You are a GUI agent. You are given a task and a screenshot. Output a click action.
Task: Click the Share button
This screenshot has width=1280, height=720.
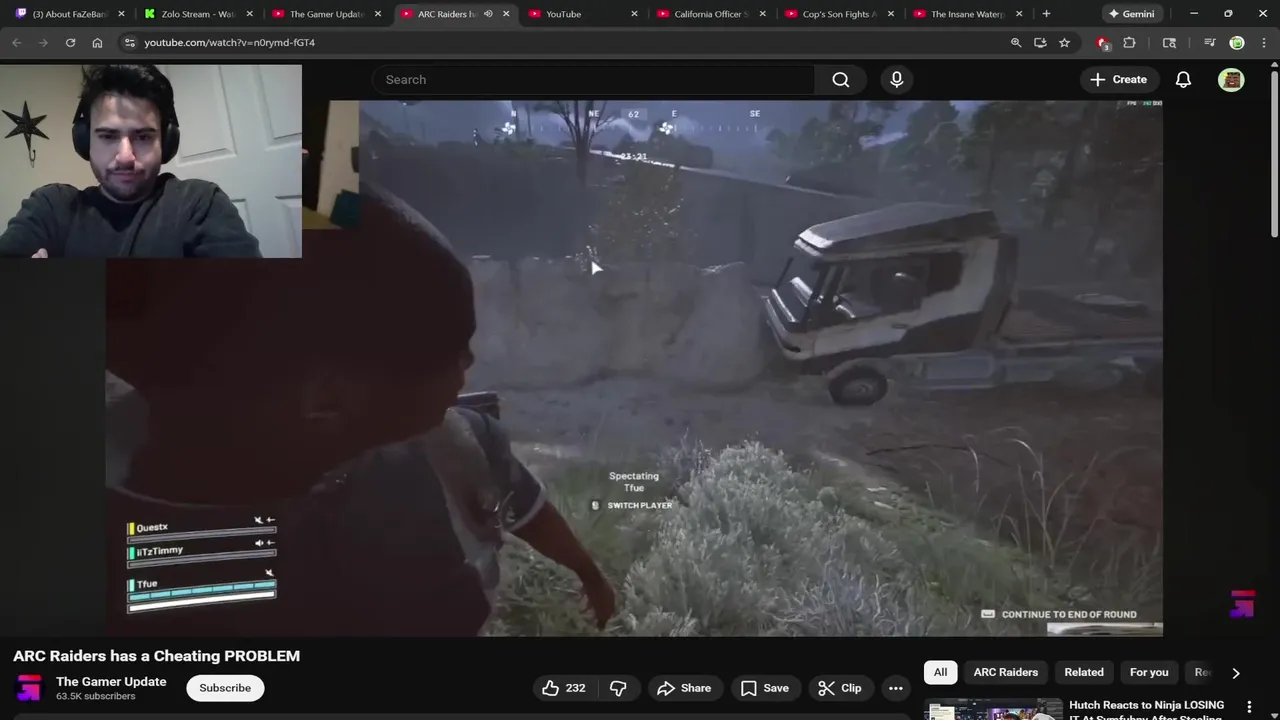[684, 688]
